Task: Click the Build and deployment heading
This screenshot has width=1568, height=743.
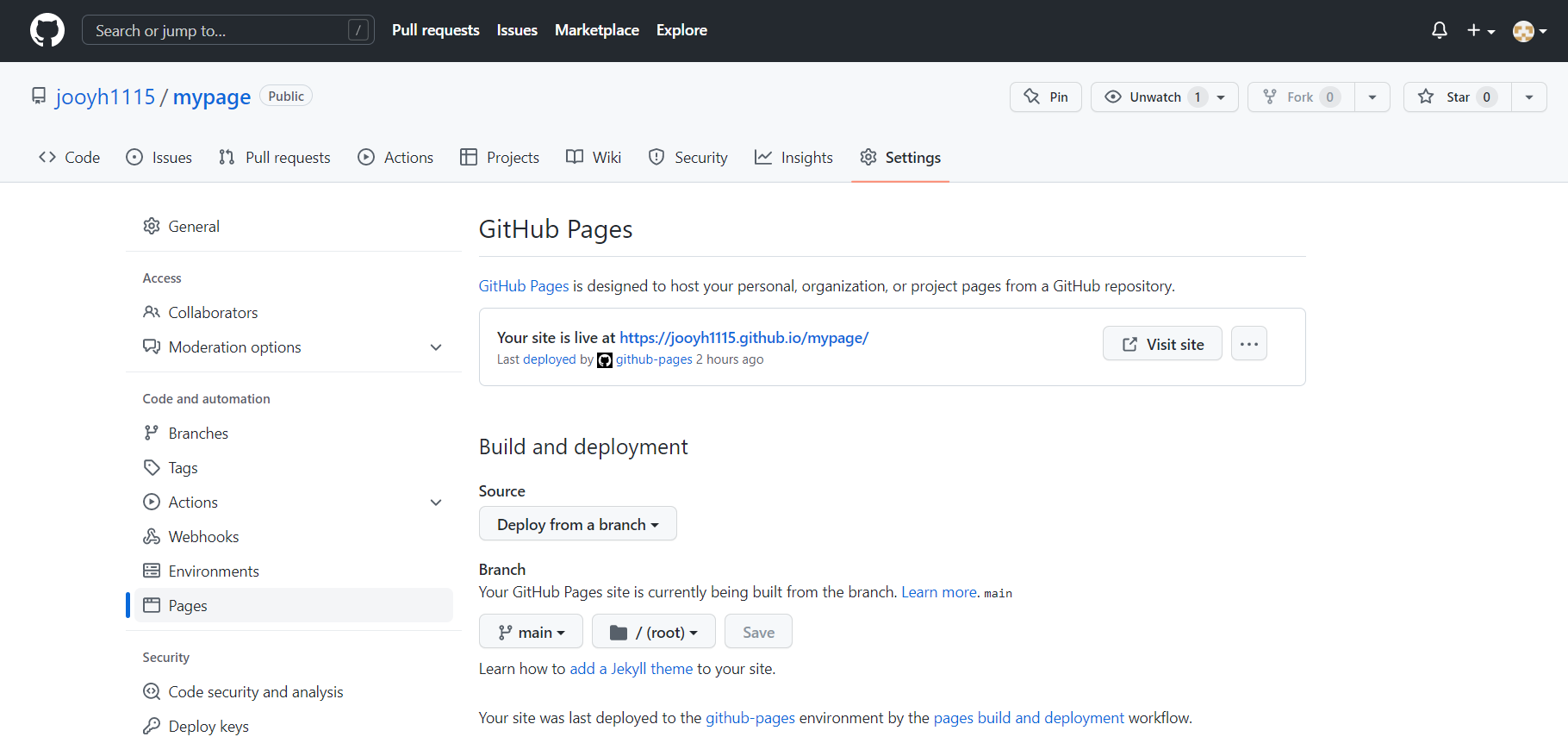Action: [x=583, y=446]
